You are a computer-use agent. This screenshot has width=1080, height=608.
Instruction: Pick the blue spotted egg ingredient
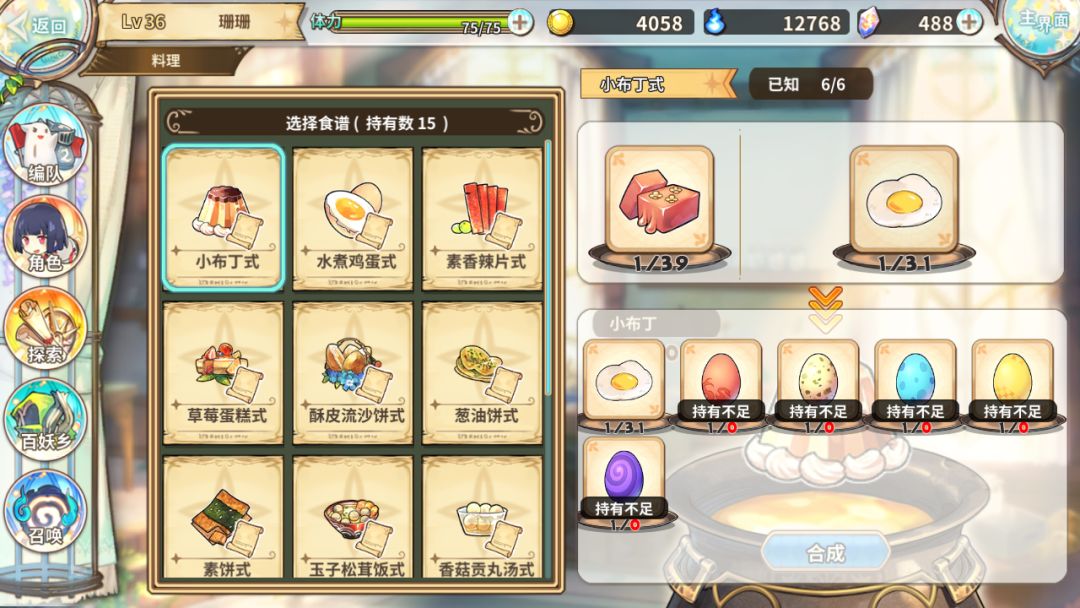point(915,382)
